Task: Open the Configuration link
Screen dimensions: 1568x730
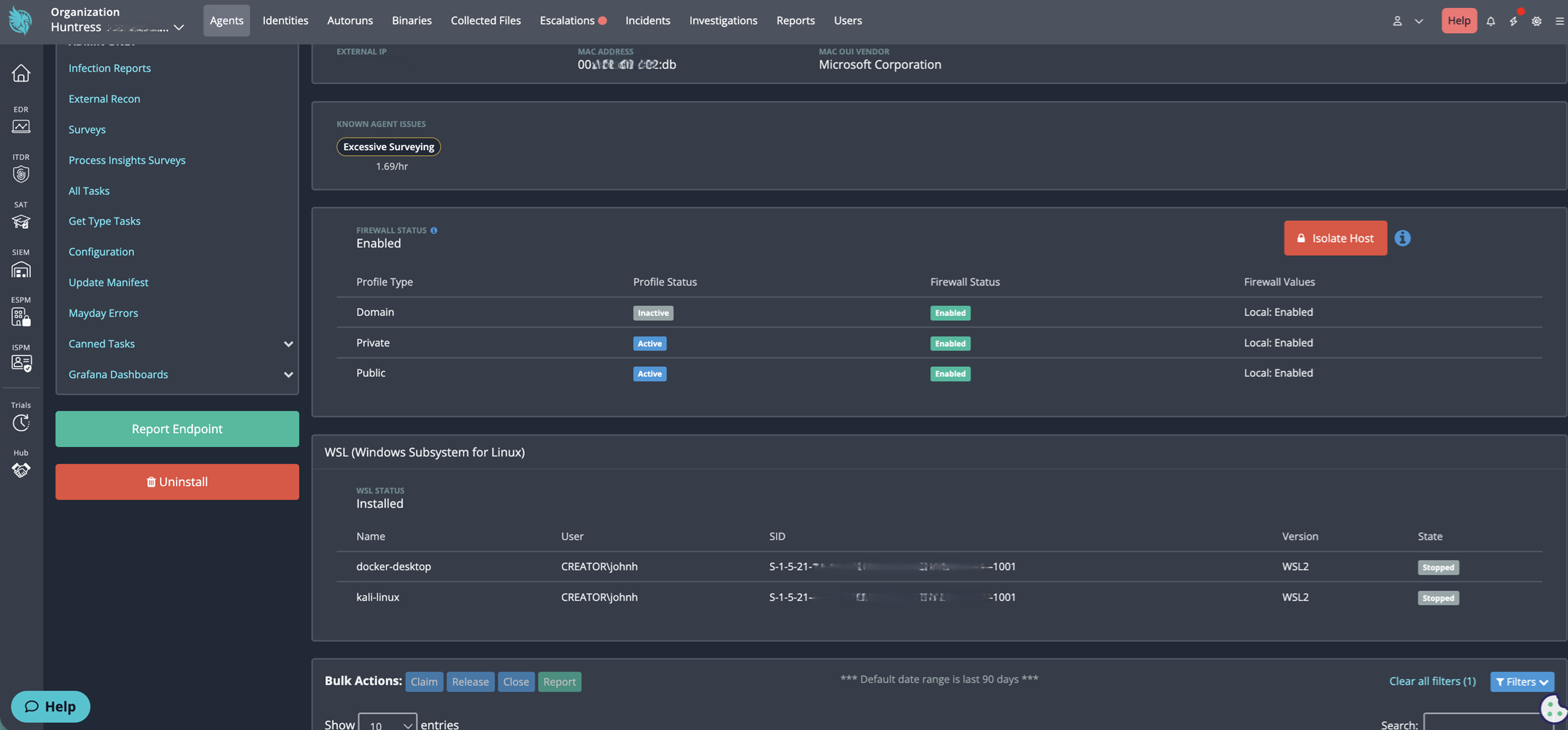Action: (x=101, y=252)
